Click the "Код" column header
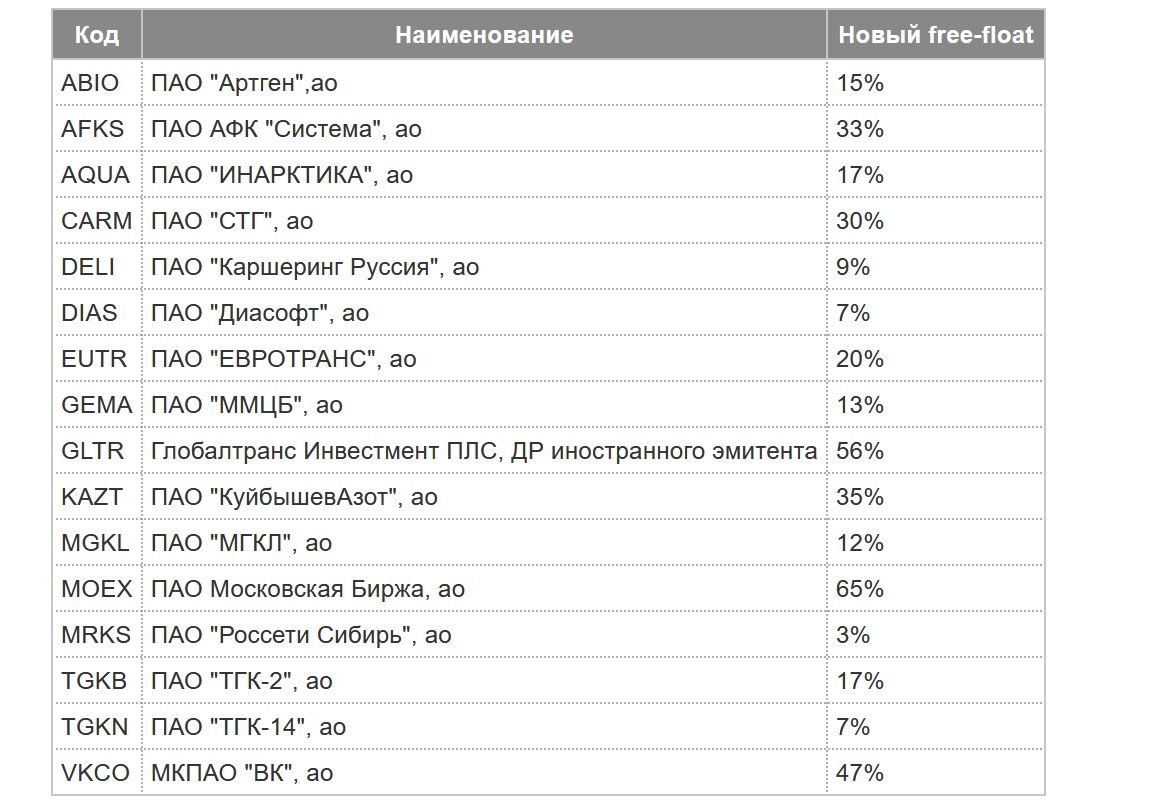Viewport: 1160px width, 807px height. (x=96, y=35)
